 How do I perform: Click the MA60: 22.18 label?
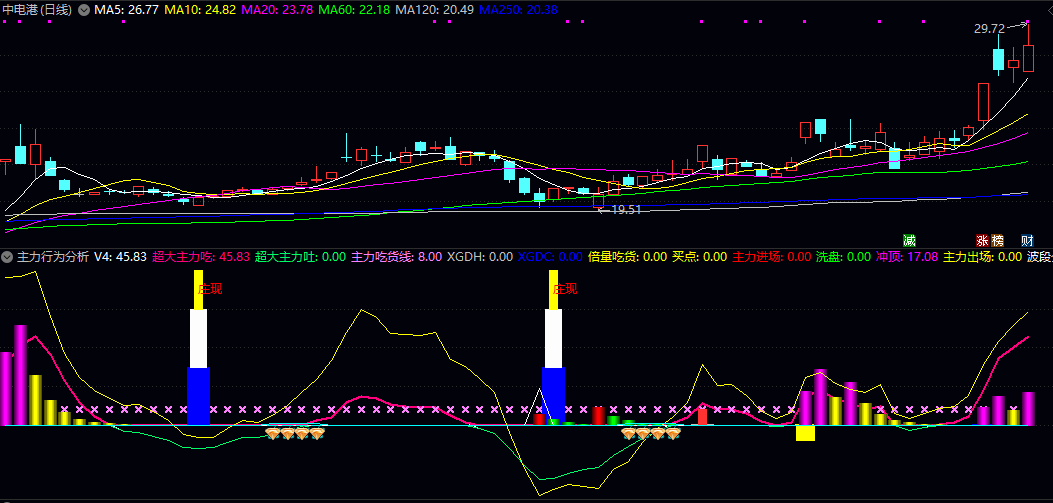pos(354,10)
